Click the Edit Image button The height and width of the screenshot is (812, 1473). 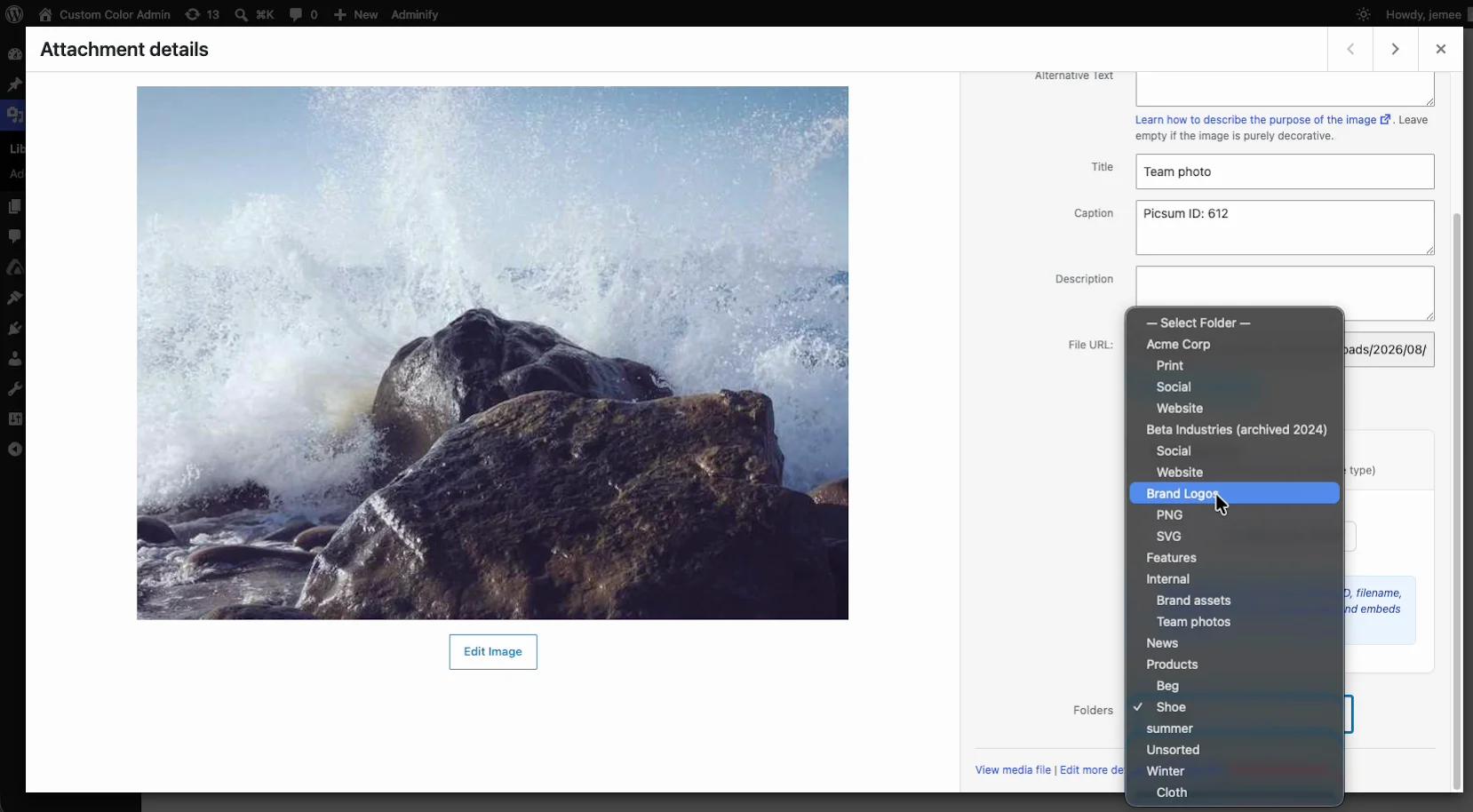point(493,652)
